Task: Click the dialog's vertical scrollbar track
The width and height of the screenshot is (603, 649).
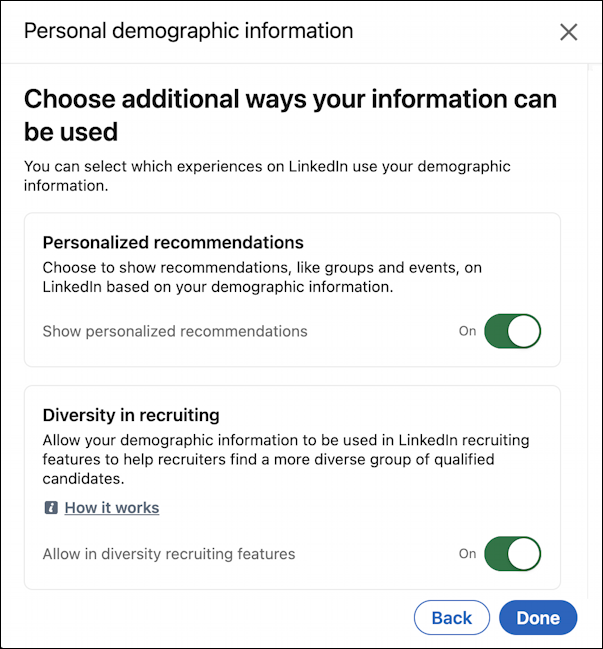Action: (591, 331)
